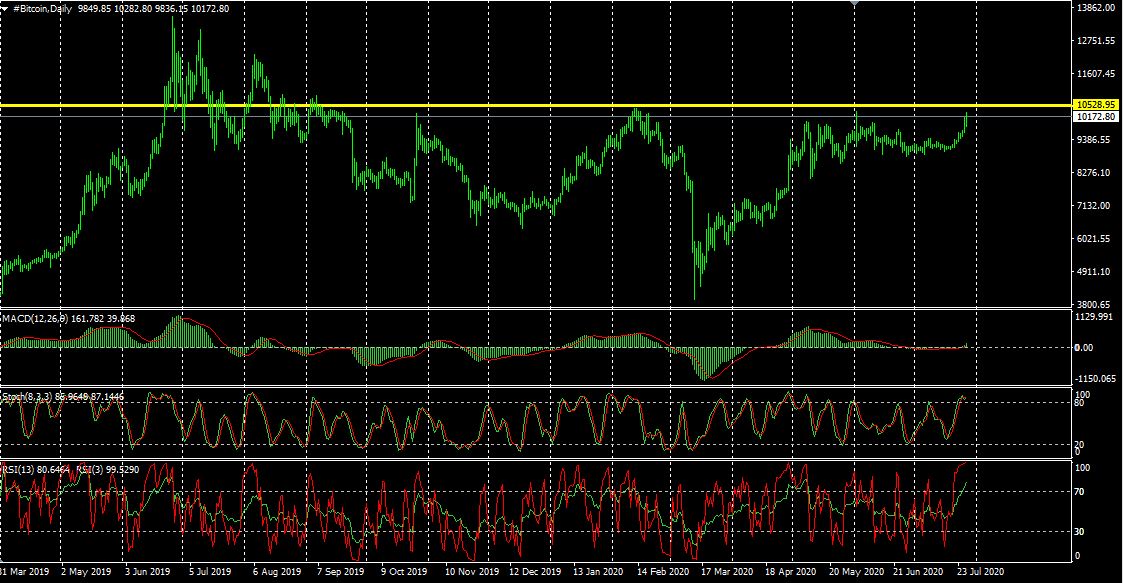Click the 20 May 2020 date label
Screen dimensions: 1123x583
tap(857, 572)
